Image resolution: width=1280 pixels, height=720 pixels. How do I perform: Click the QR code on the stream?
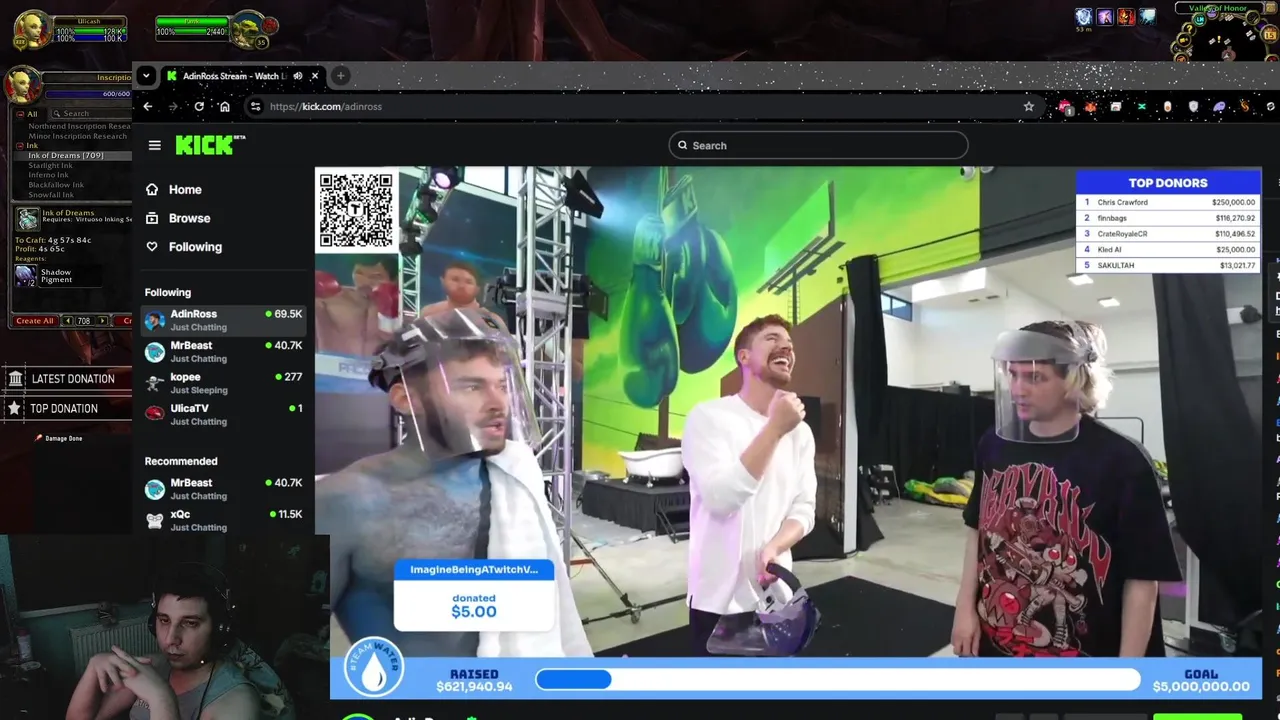click(356, 209)
